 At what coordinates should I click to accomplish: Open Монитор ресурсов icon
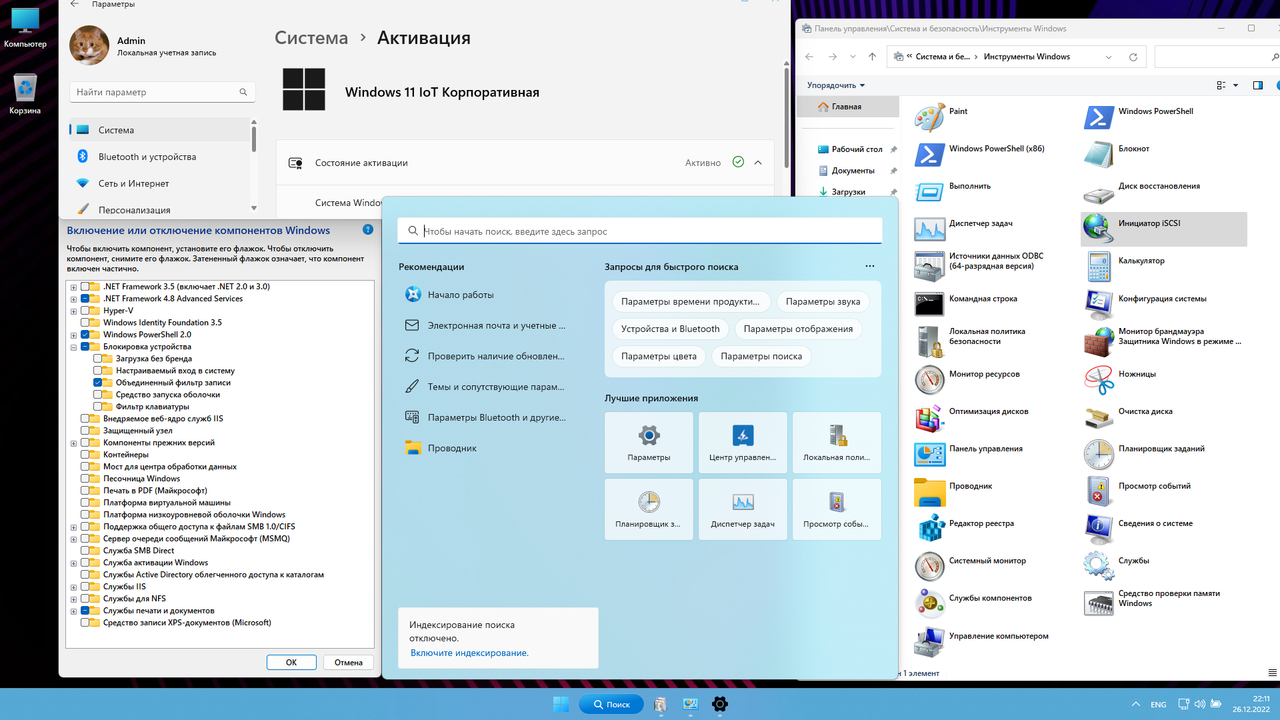click(929, 380)
